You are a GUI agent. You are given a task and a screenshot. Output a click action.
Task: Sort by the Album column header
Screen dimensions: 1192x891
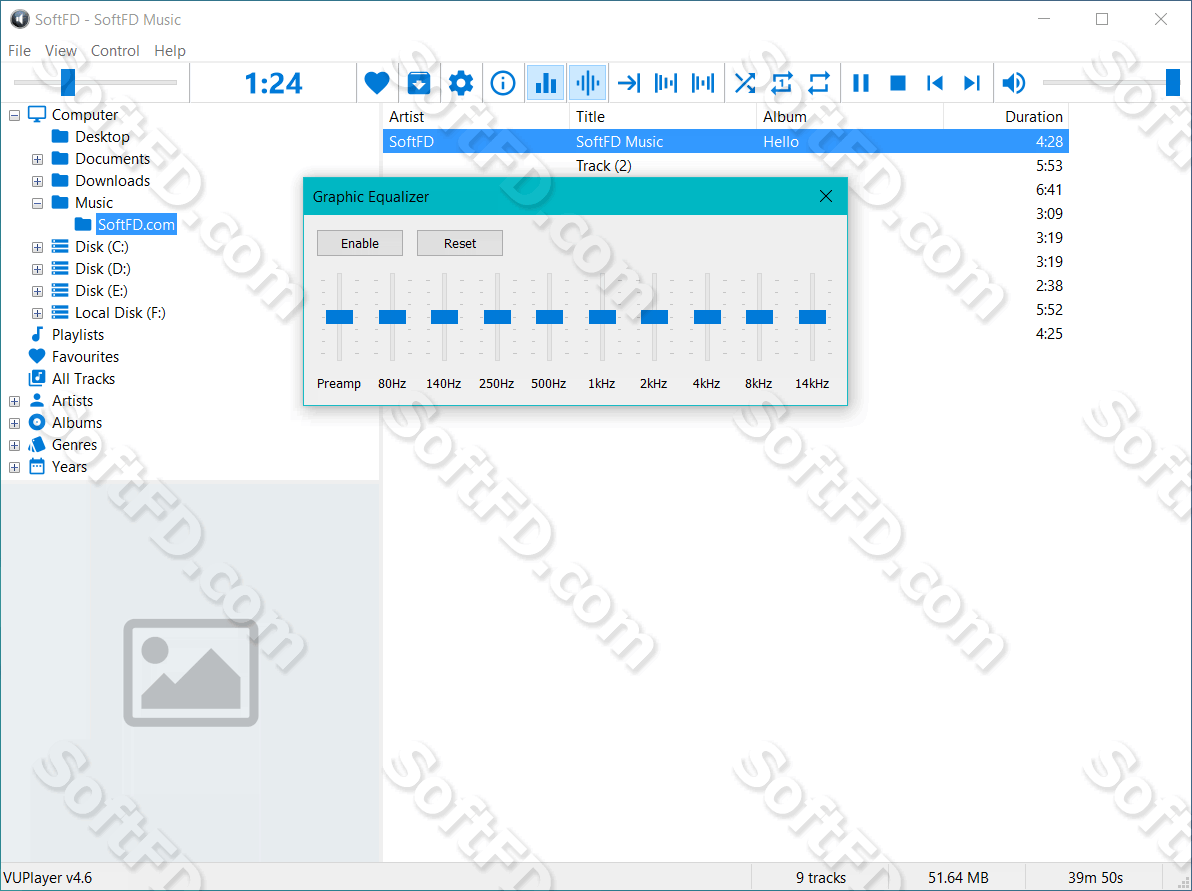[x=849, y=116]
